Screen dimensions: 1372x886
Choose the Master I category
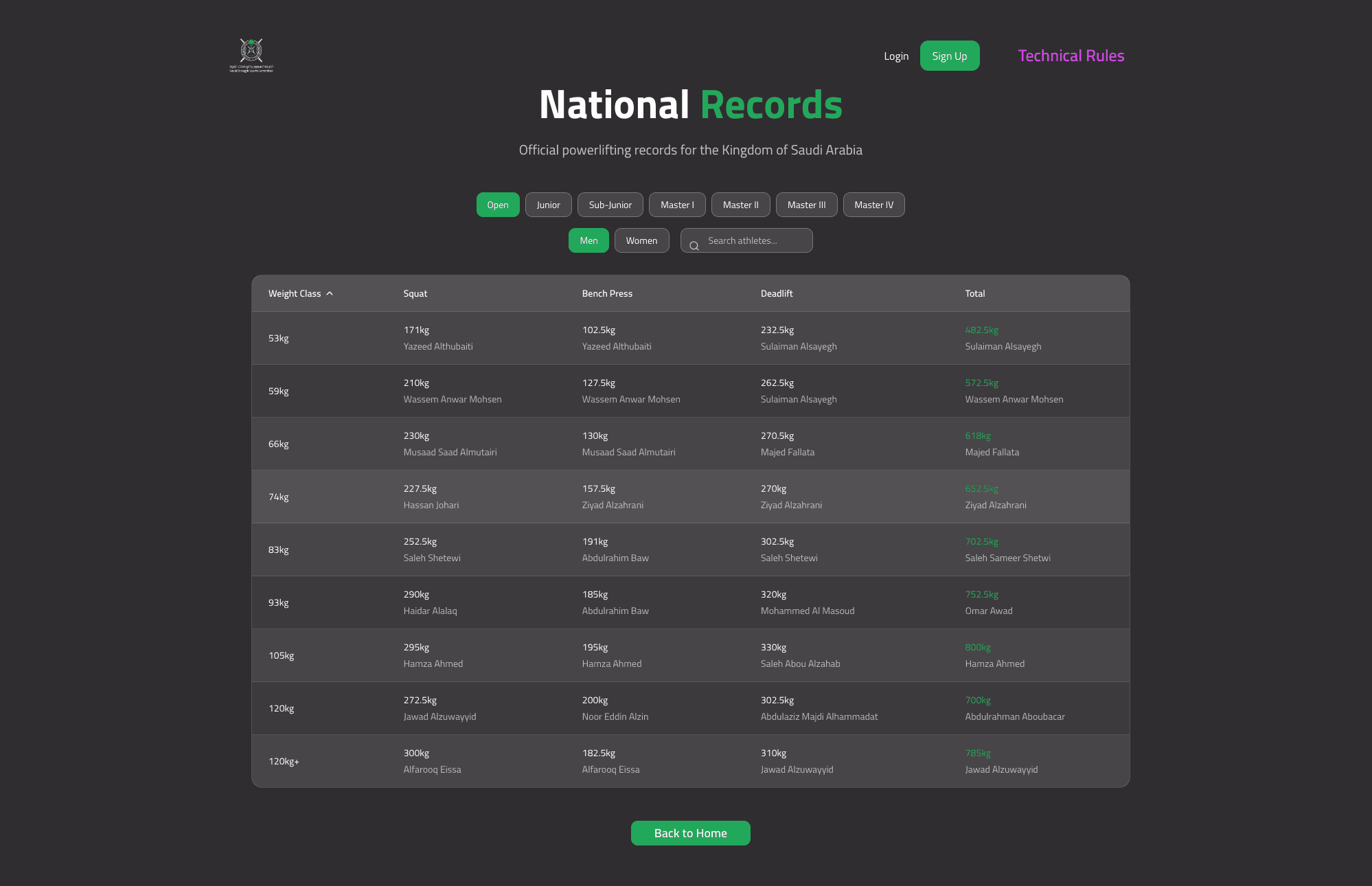(x=677, y=204)
